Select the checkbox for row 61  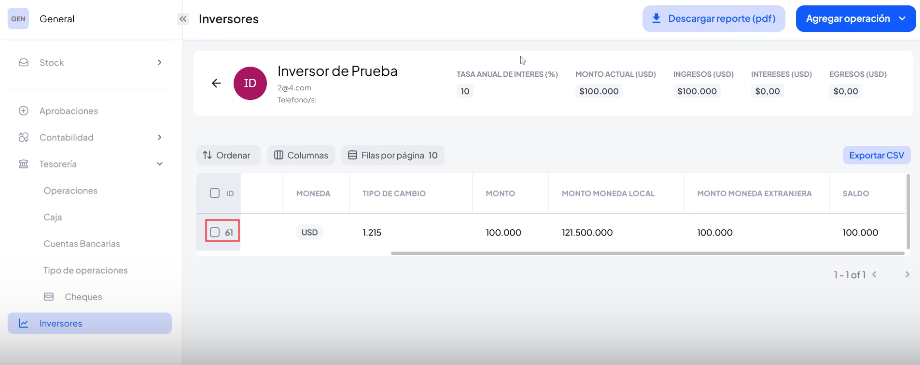(215, 232)
